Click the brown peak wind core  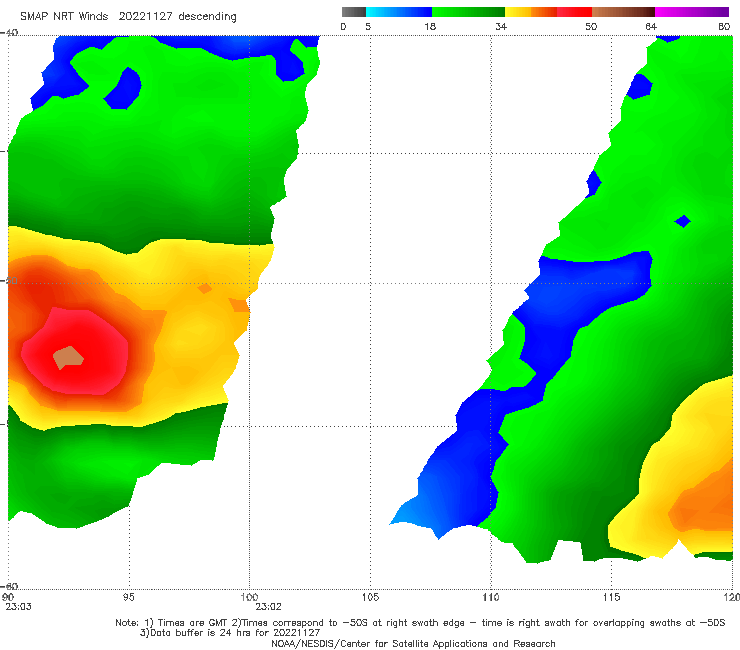click(68, 357)
